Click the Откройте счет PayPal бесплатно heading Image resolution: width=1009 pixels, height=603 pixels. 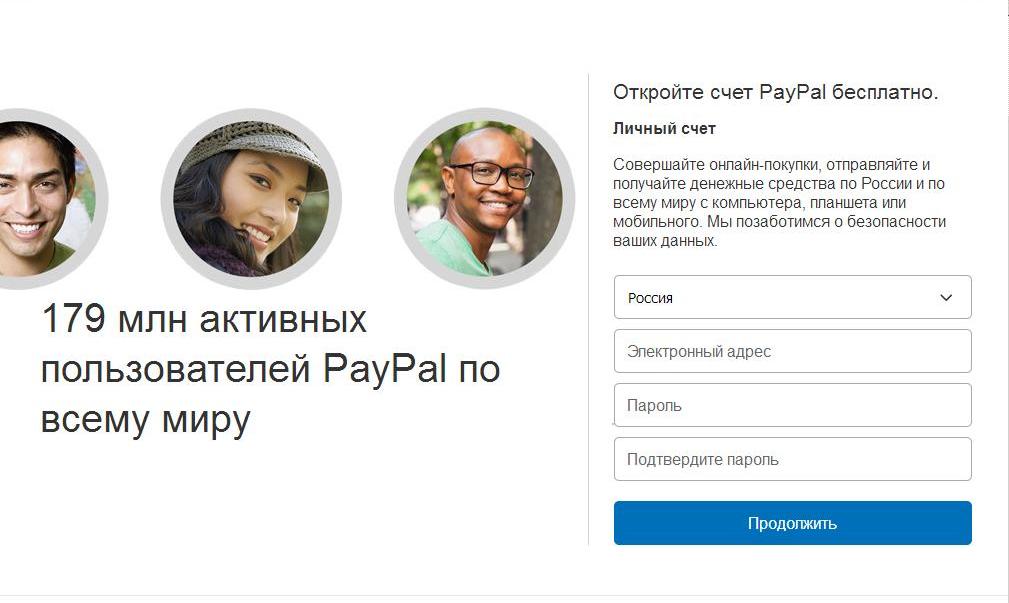pos(775,93)
